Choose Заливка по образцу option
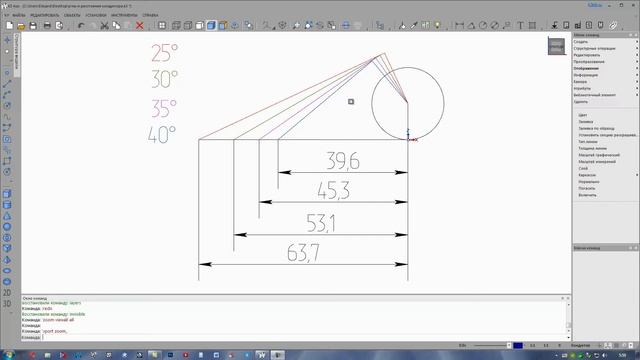 point(596,129)
